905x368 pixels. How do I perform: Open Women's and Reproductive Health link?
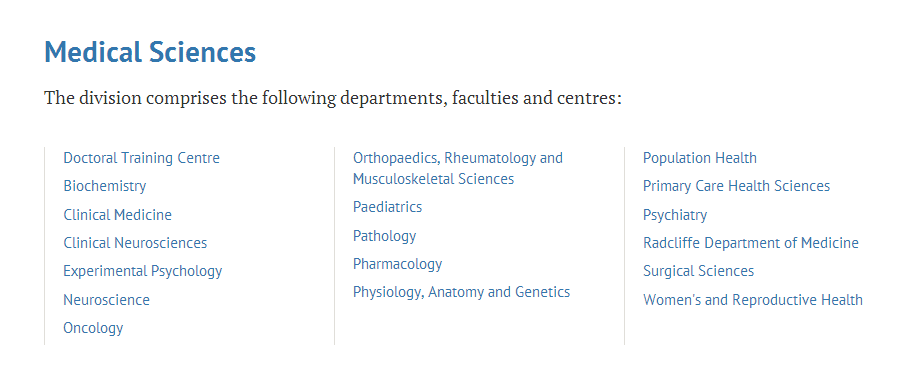point(753,300)
